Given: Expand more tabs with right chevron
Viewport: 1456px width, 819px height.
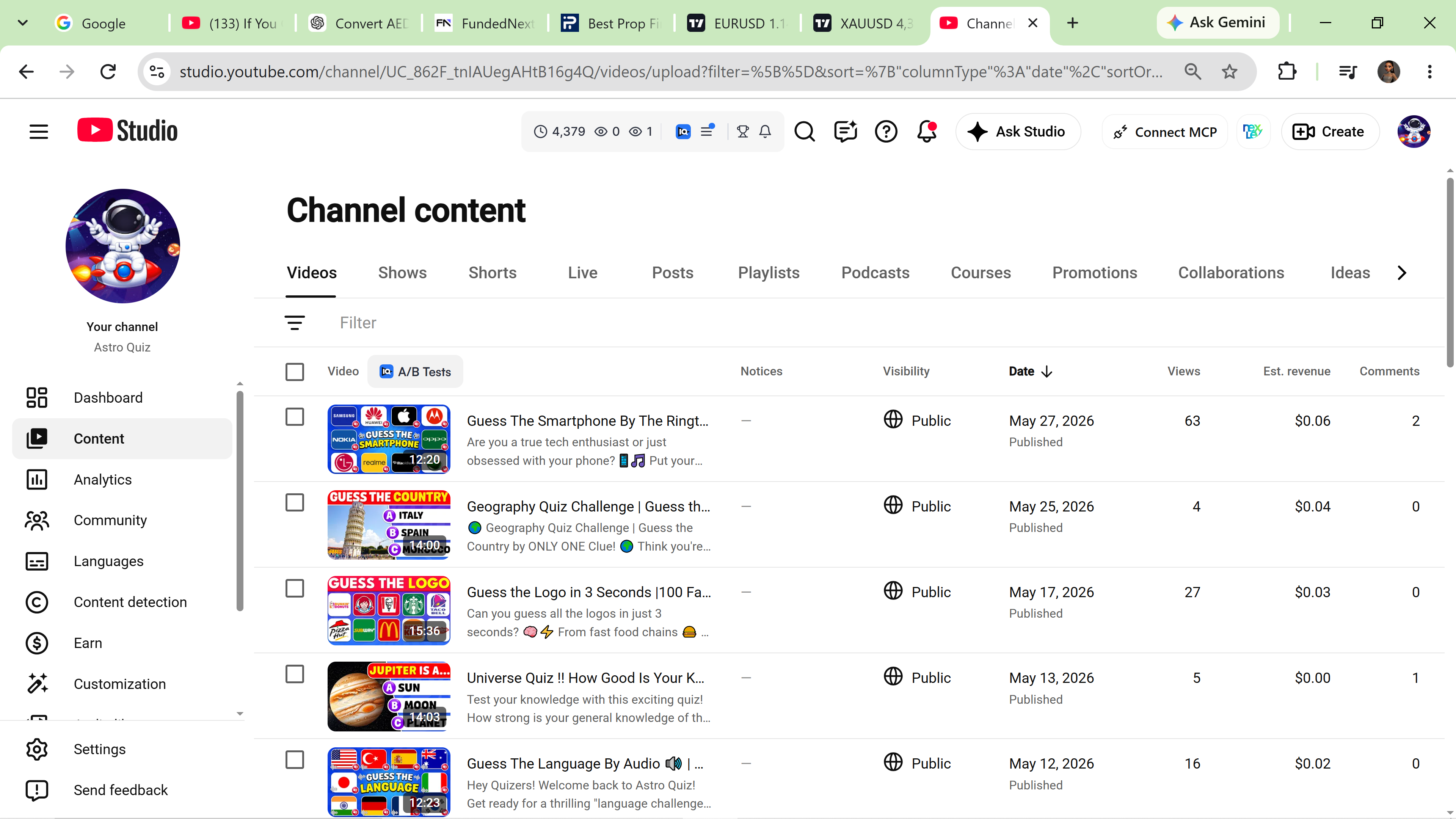Looking at the screenshot, I should click(x=1402, y=273).
